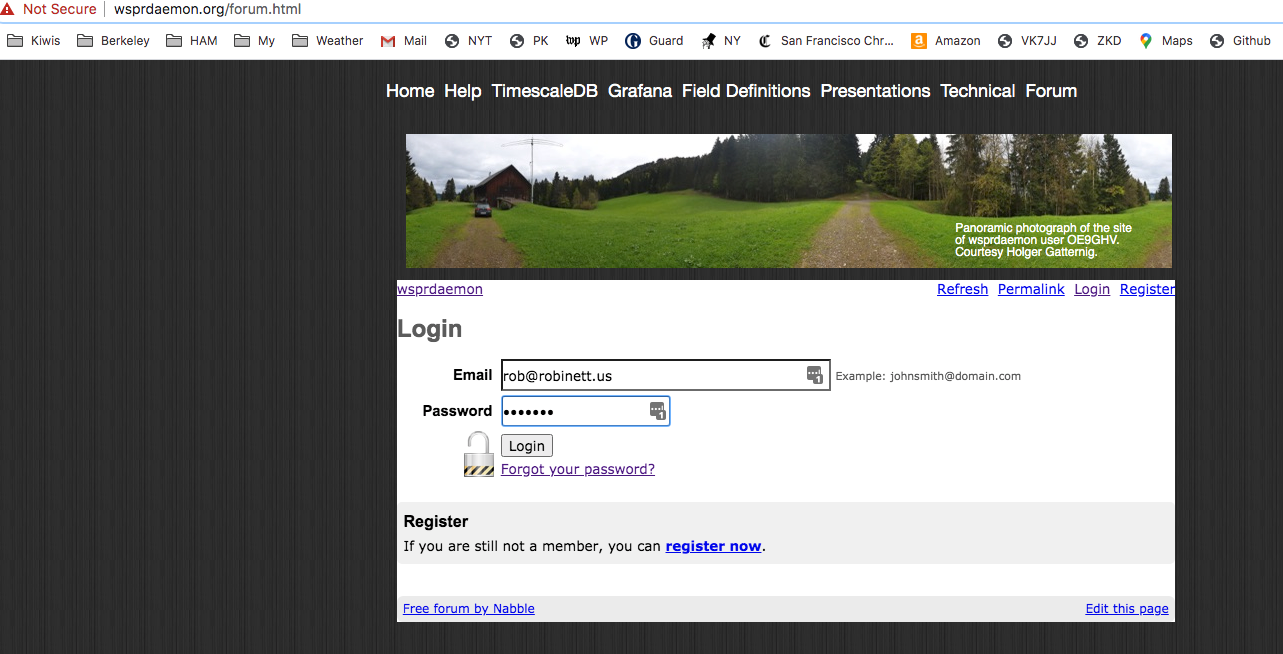
Task: Open Field Definitions in navigation
Action: pyautogui.click(x=746, y=91)
